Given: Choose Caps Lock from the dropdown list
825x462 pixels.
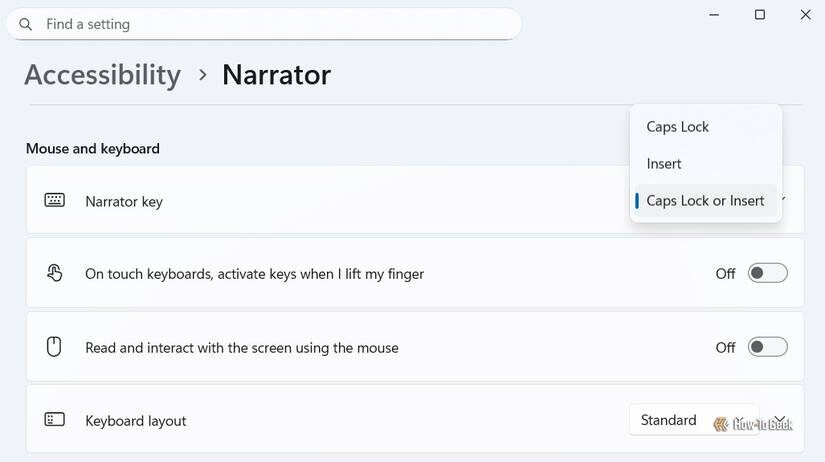Looking at the screenshot, I should pyautogui.click(x=678, y=127).
